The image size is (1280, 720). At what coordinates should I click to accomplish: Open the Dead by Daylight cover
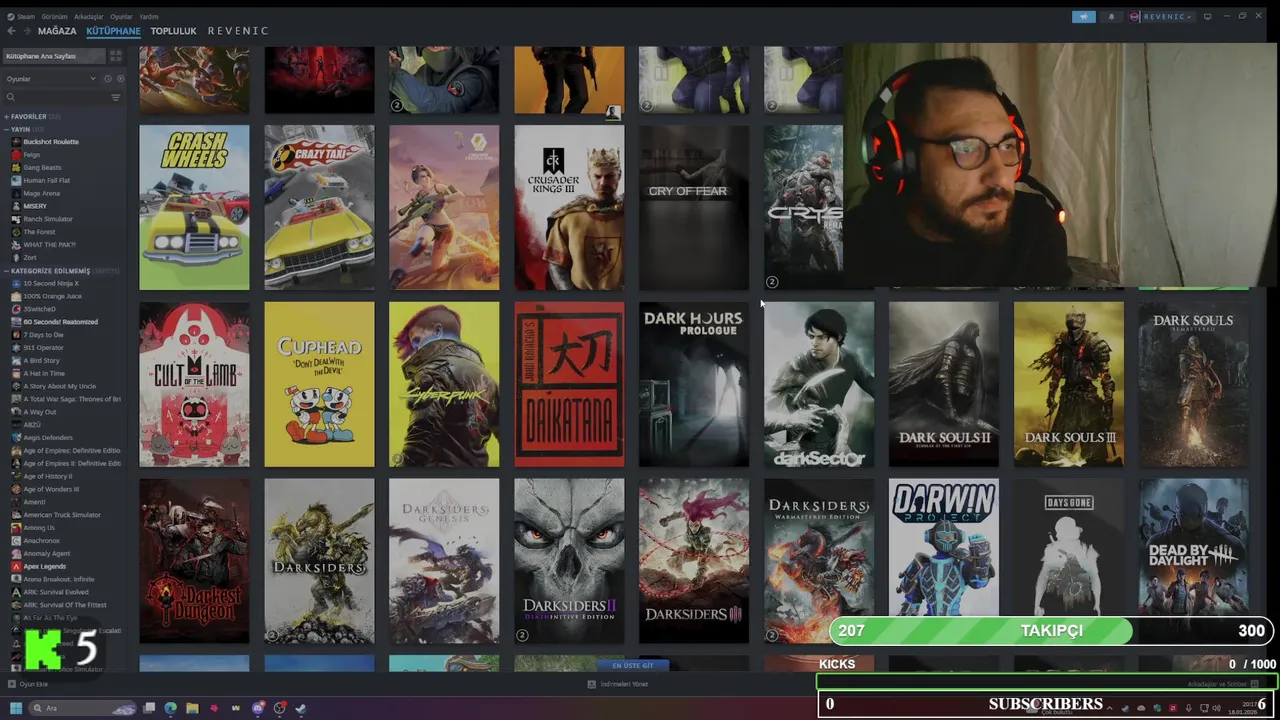click(1193, 548)
